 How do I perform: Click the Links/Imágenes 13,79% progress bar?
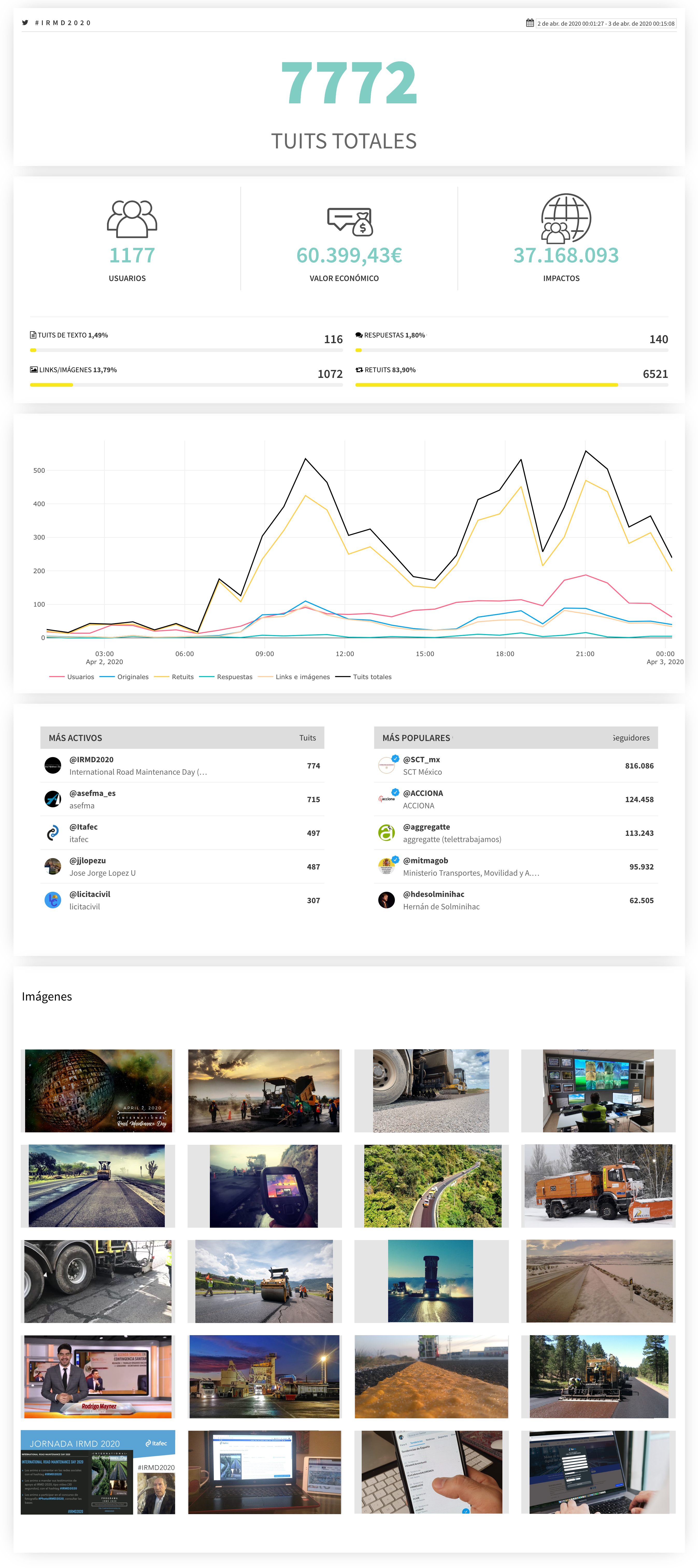click(186, 385)
